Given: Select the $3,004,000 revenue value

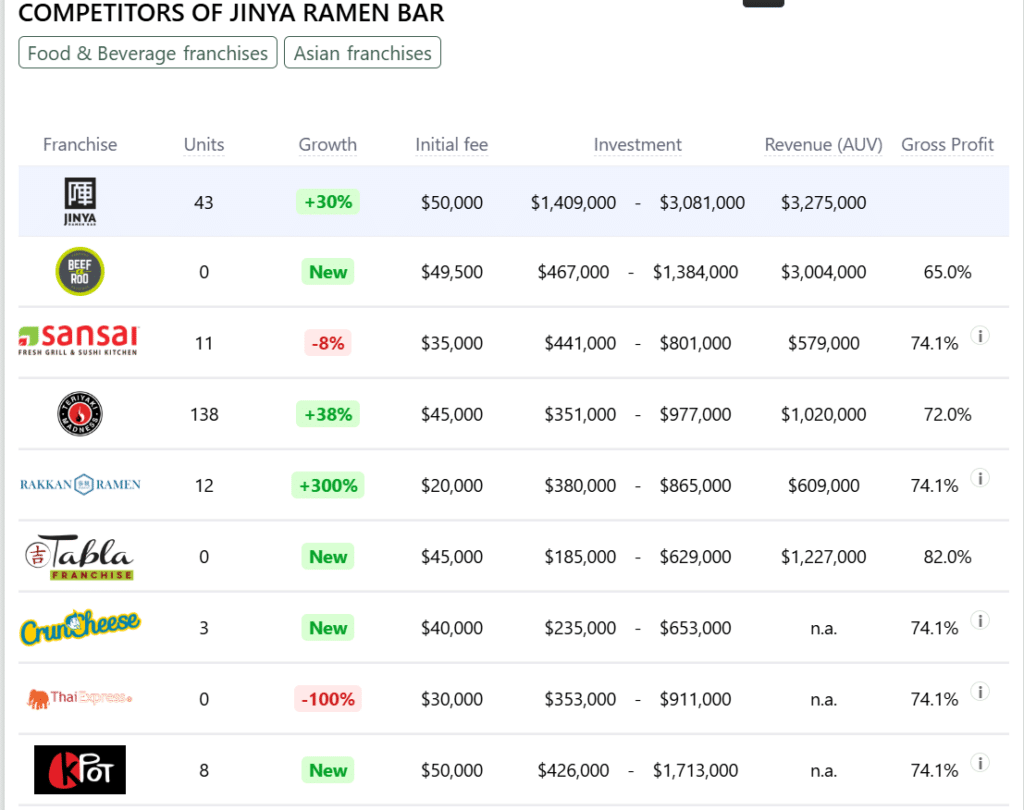Looking at the screenshot, I should tap(824, 272).
